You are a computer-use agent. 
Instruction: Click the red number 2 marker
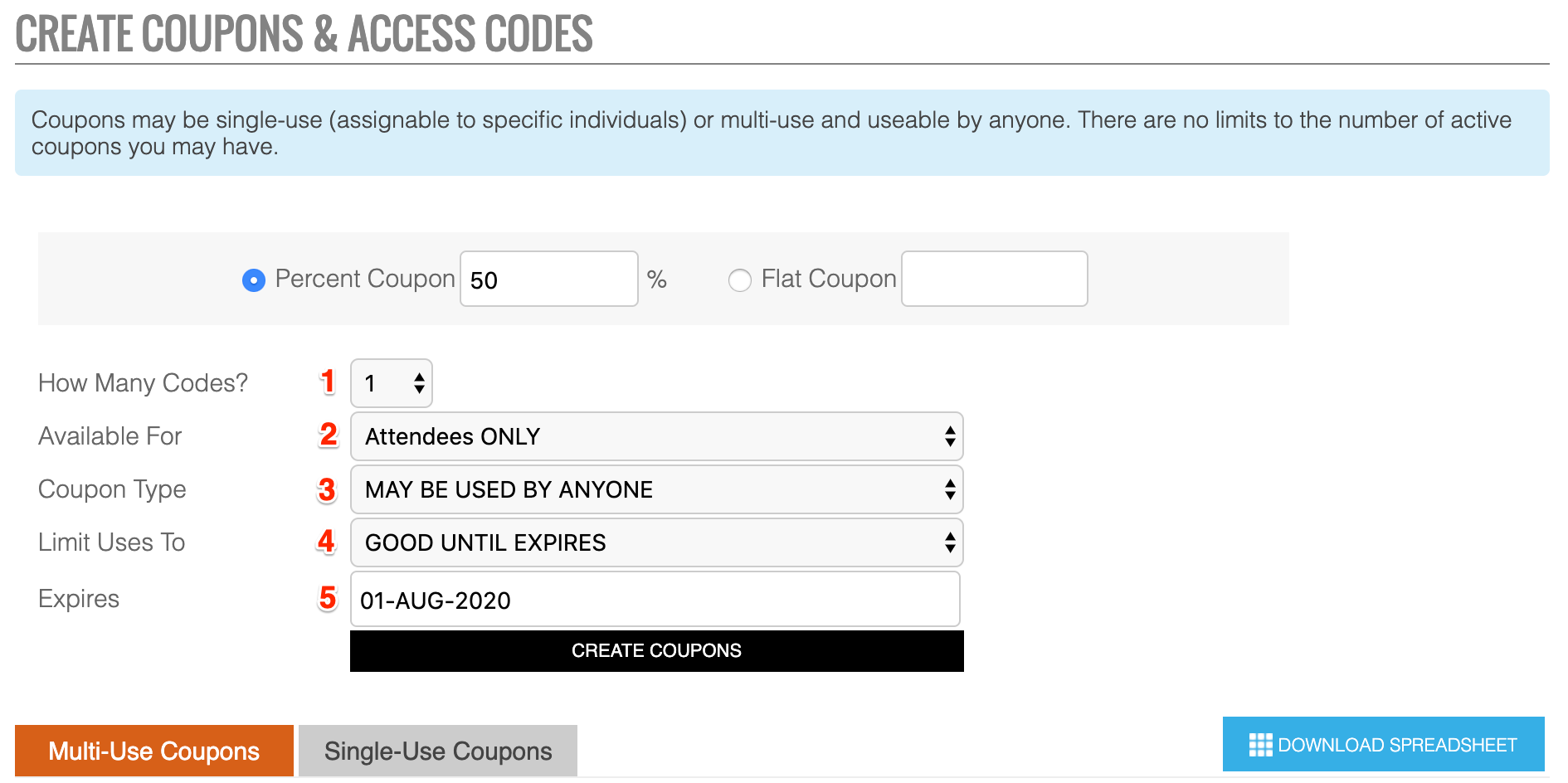329,435
